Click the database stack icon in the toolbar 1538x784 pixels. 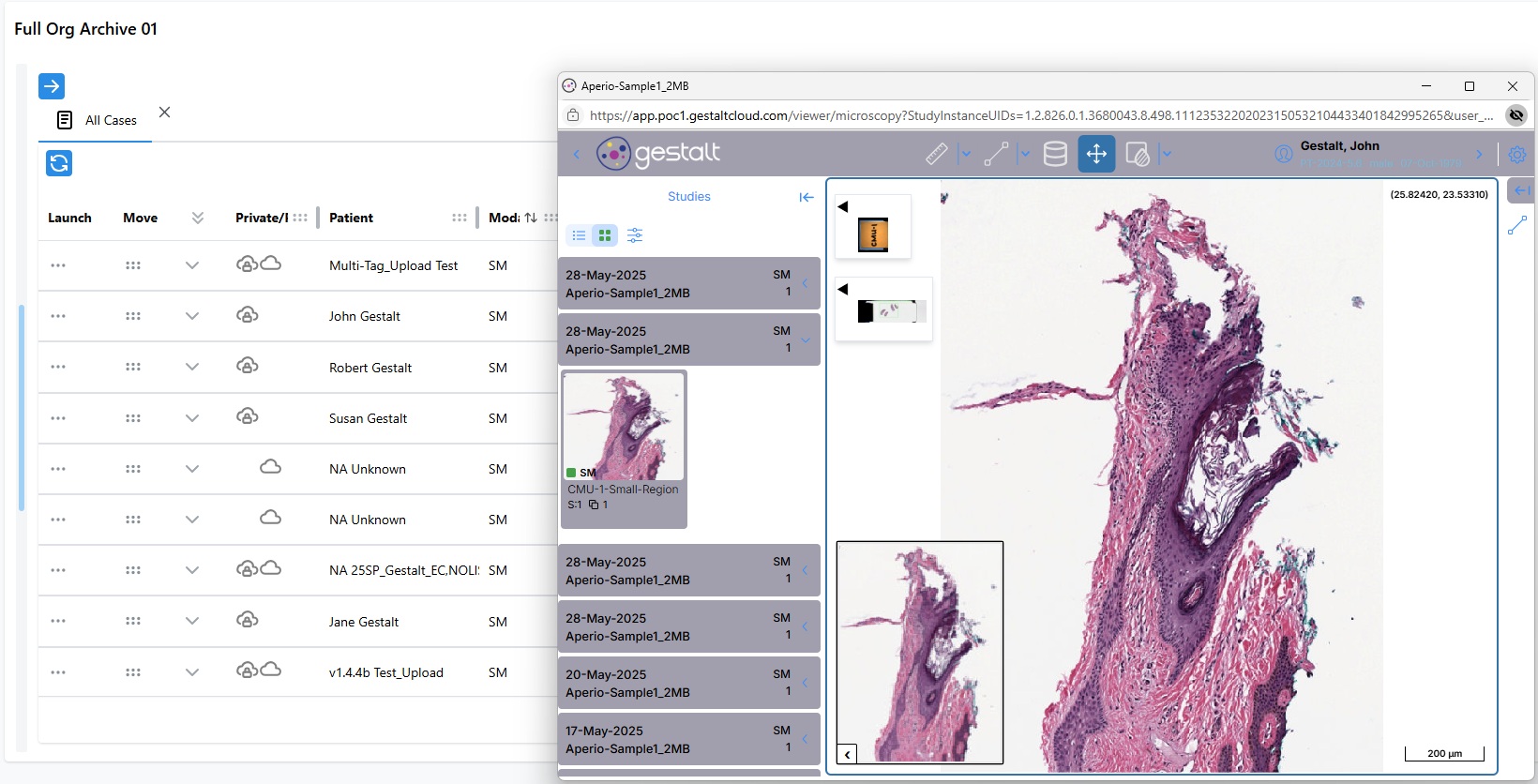click(x=1055, y=154)
